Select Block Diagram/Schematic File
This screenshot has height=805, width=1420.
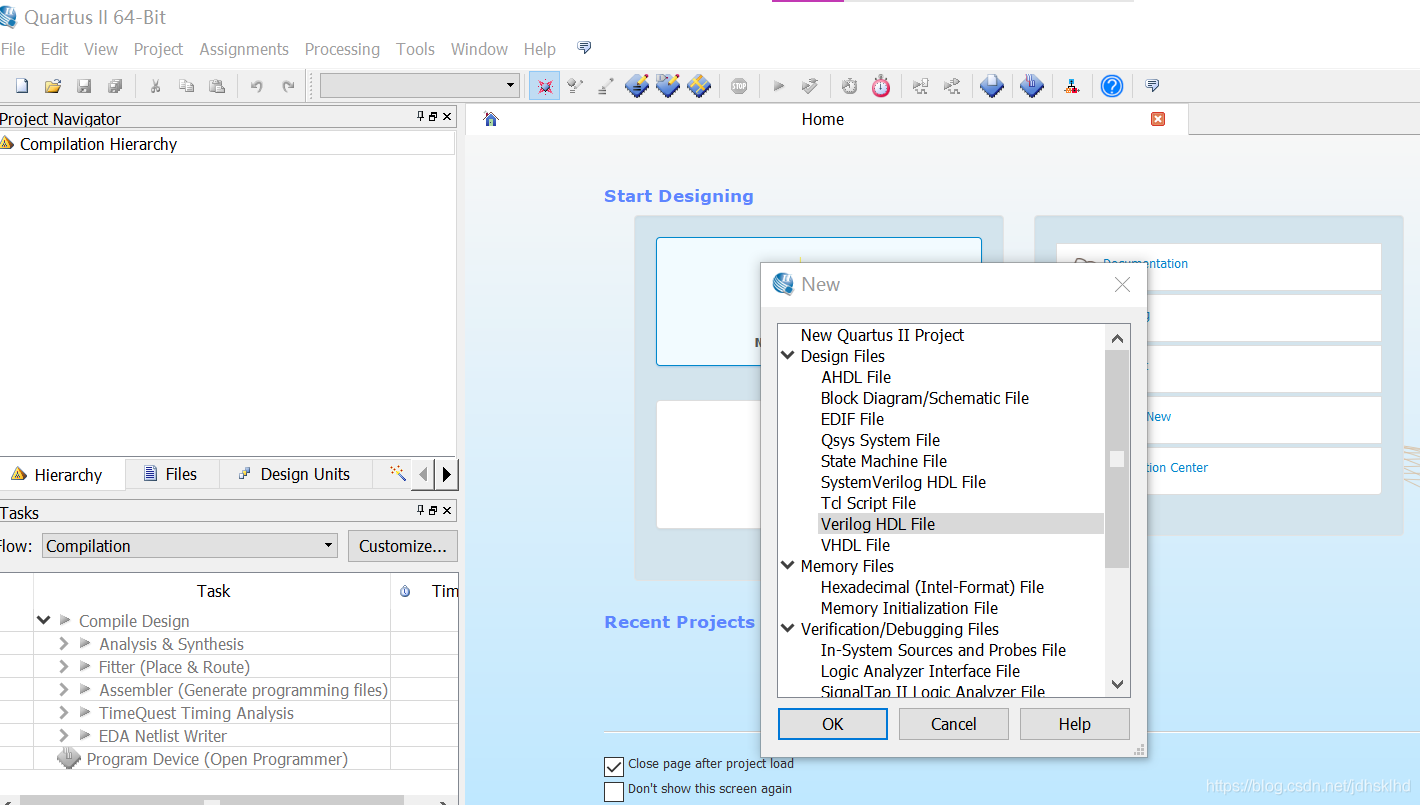click(925, 398)
